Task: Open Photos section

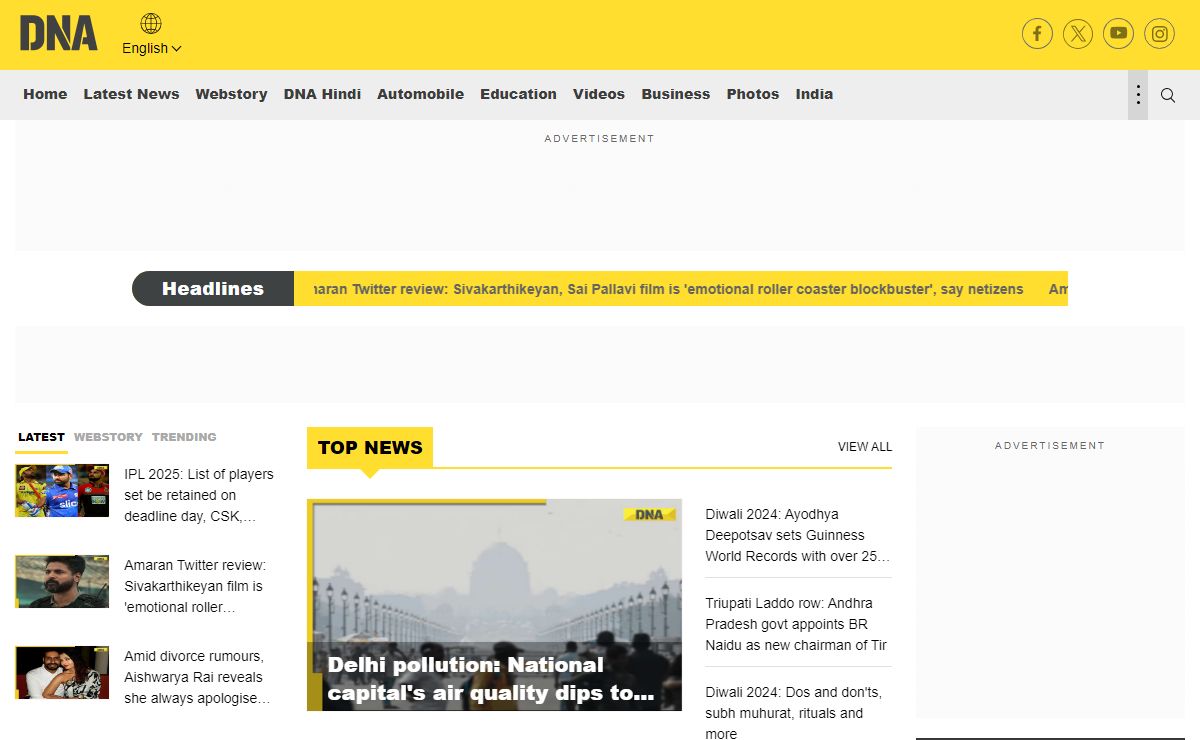Action: (x=753, y=94)
